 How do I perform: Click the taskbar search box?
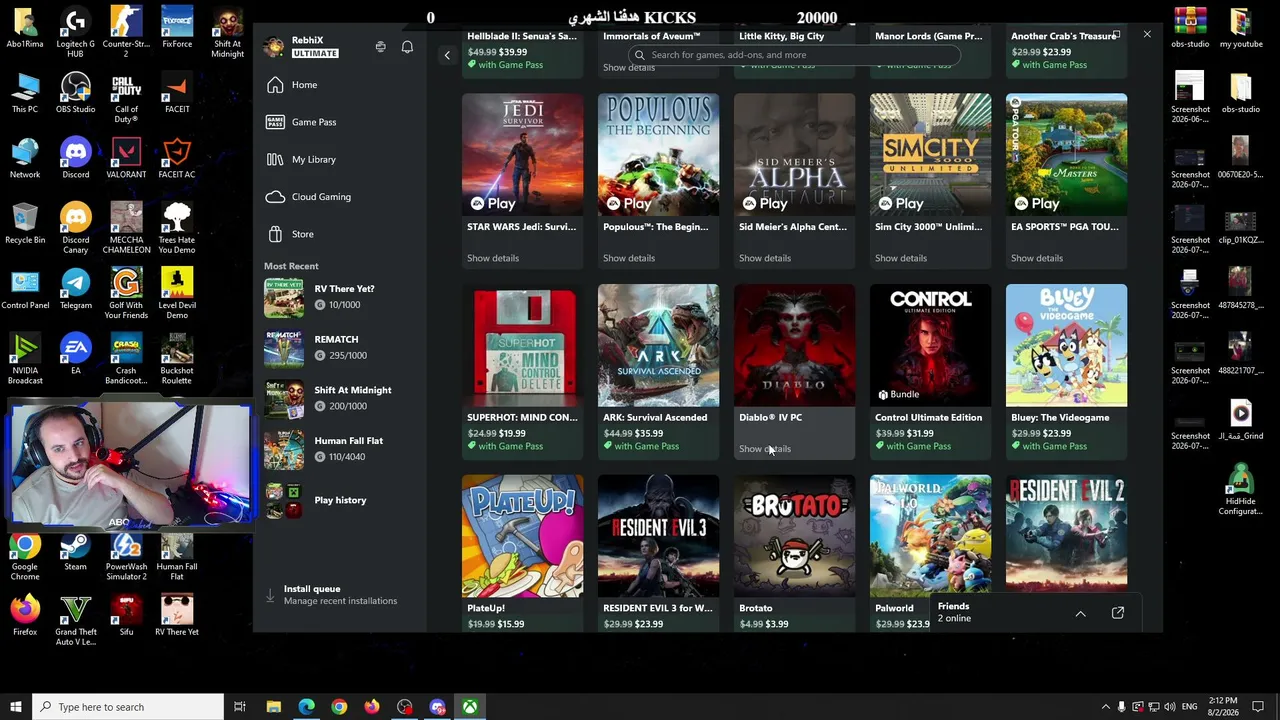pyautogui.click(x=128, y=707)
